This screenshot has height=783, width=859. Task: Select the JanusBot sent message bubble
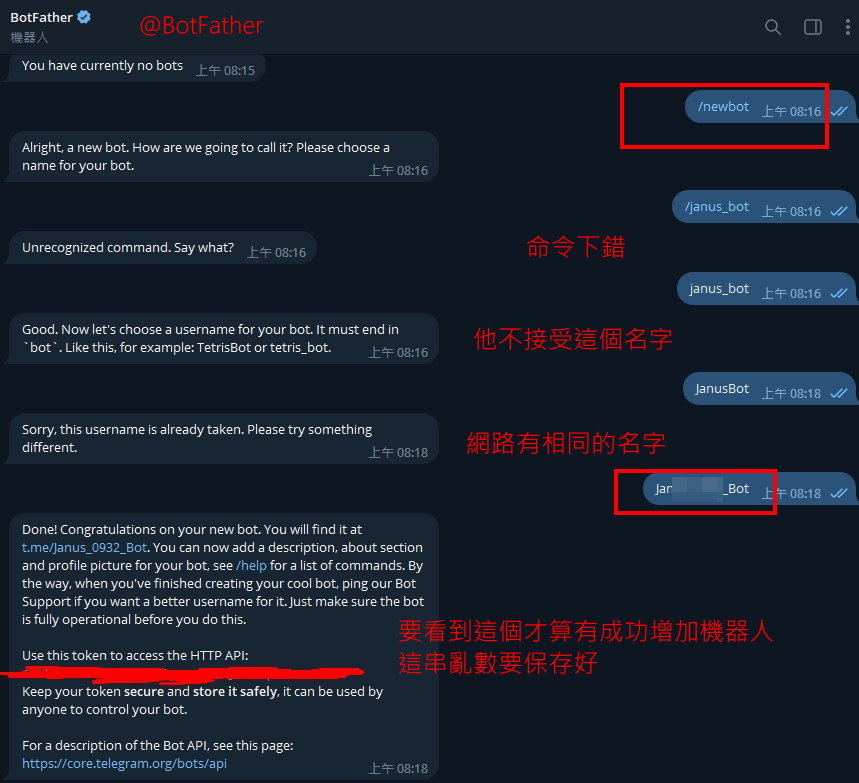(768, 389)
